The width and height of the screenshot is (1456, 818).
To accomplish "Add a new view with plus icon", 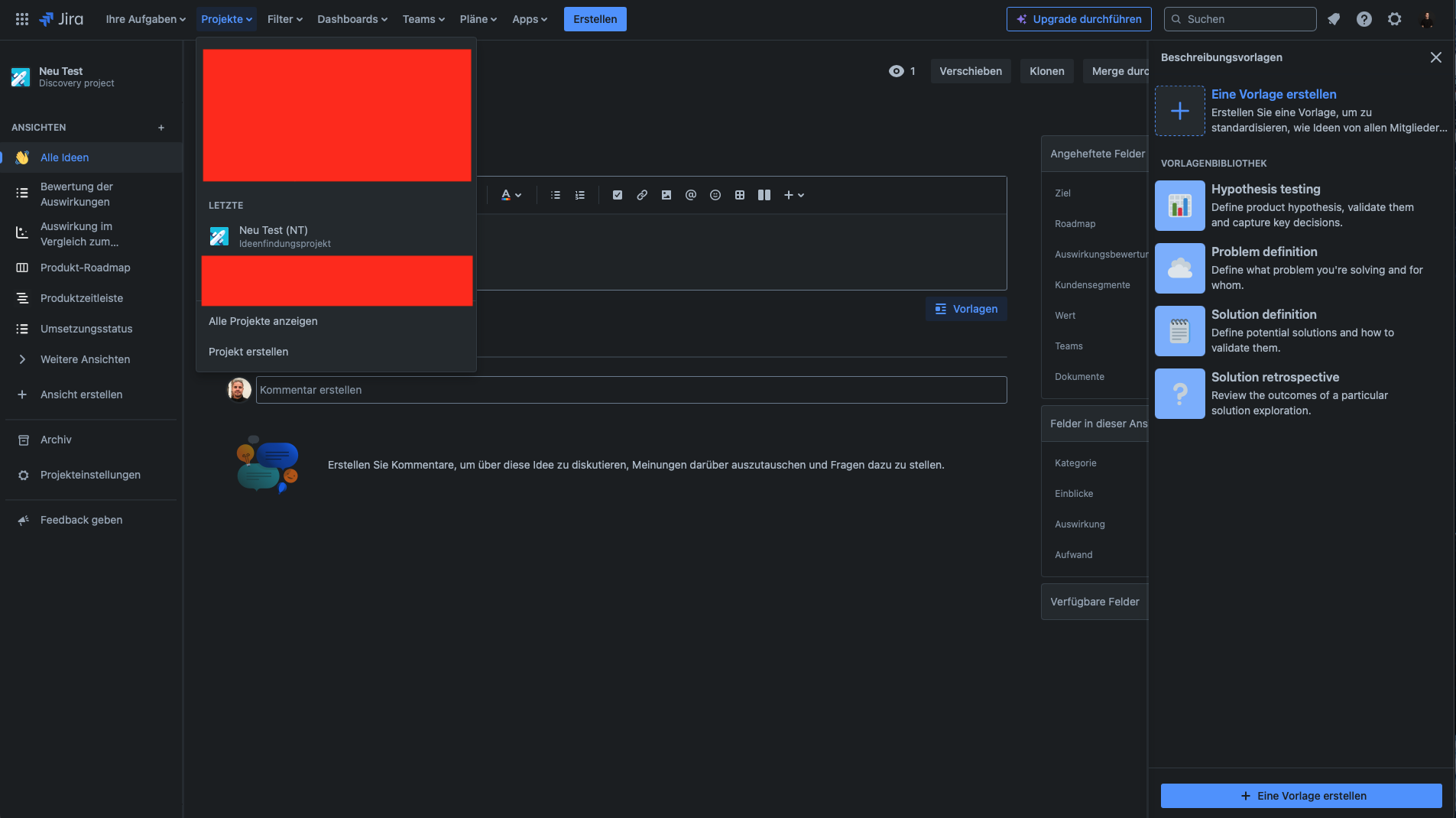I will (x=161, y=128).
